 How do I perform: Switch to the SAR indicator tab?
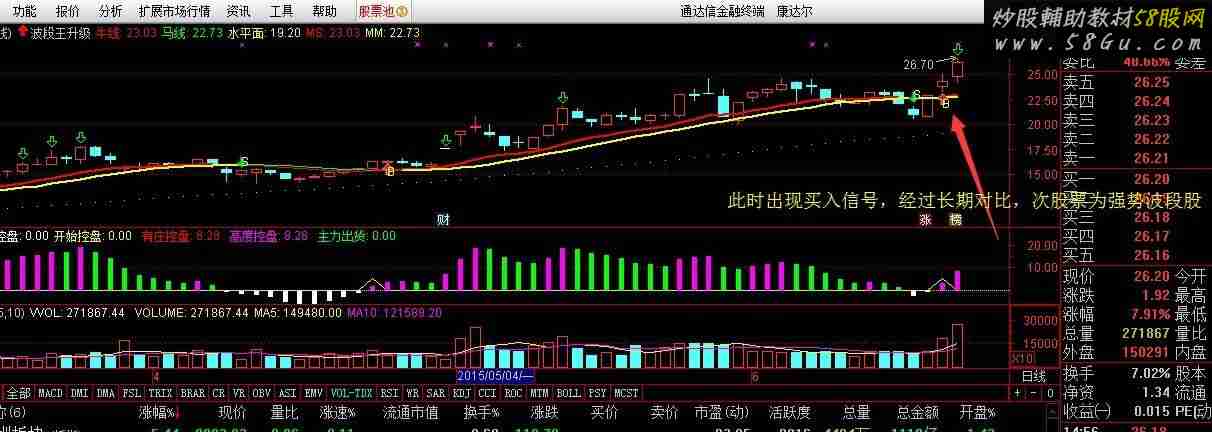pyautogui.click(x=437, y=393)
